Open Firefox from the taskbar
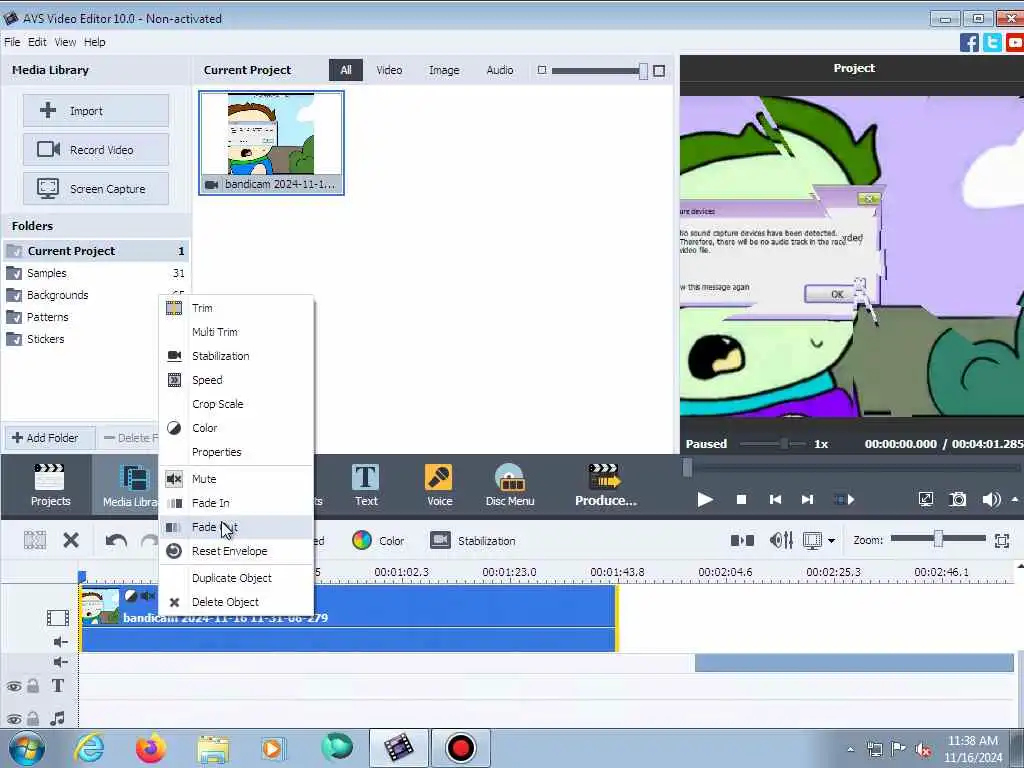The width and height of the screenshot is (1024, 768). [150, 748]
